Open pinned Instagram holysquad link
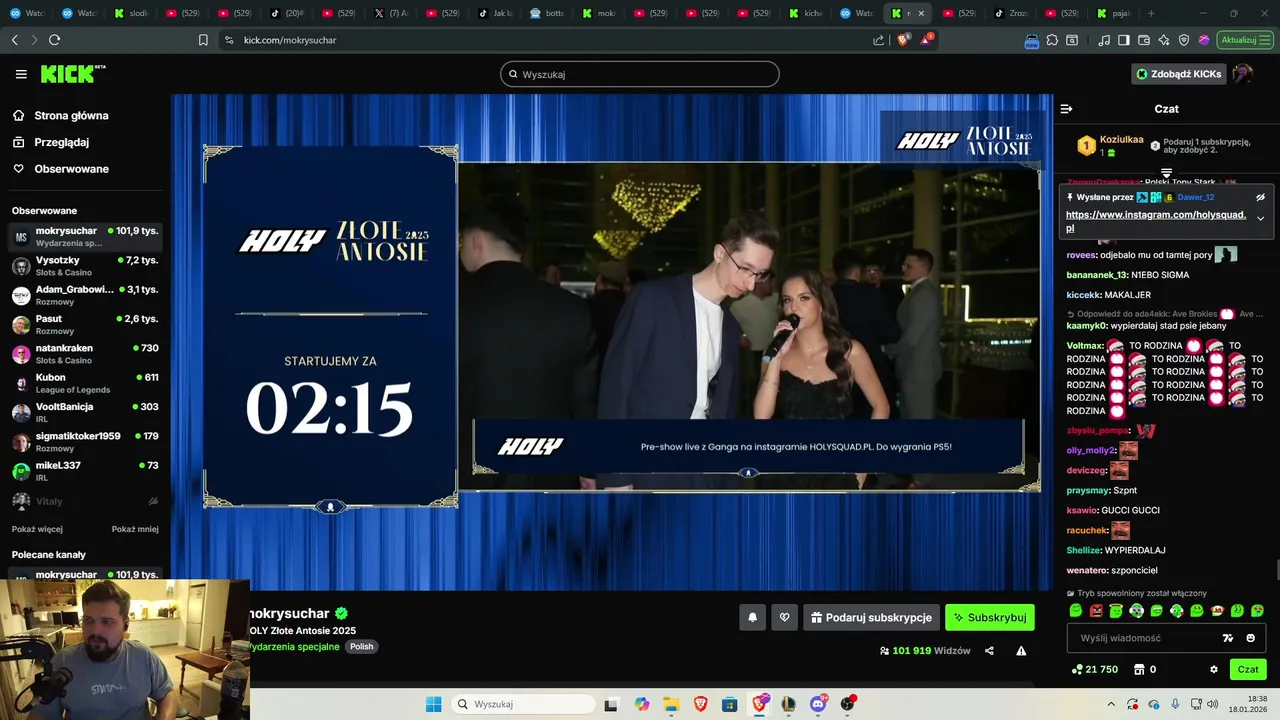 coord(1156,221)
